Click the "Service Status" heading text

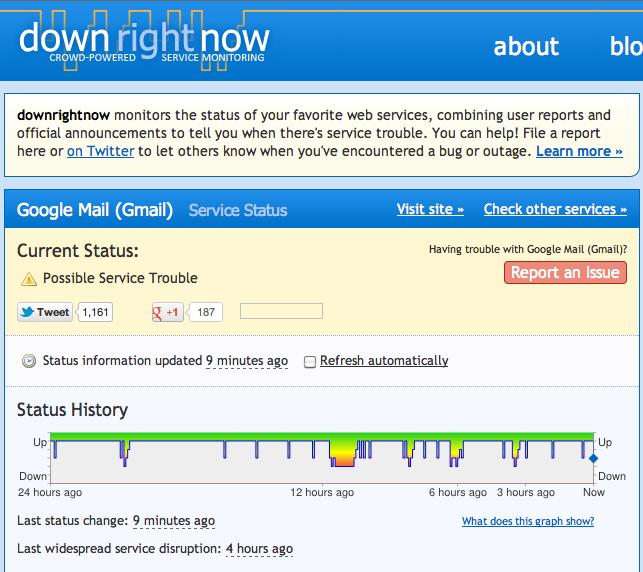point(238,210)
